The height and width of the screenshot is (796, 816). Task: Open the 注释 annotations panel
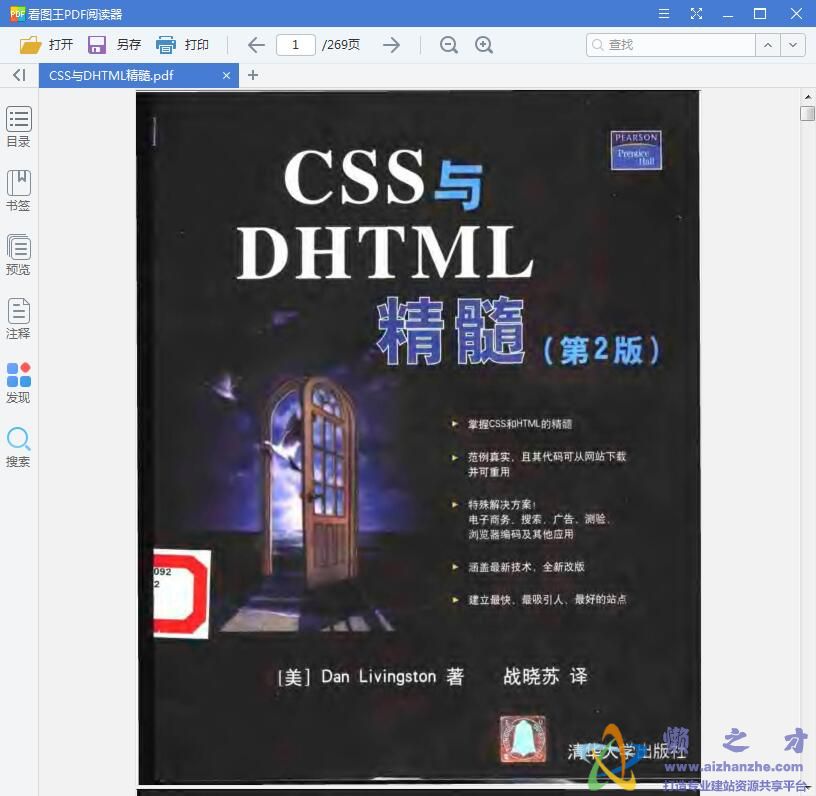18,318
